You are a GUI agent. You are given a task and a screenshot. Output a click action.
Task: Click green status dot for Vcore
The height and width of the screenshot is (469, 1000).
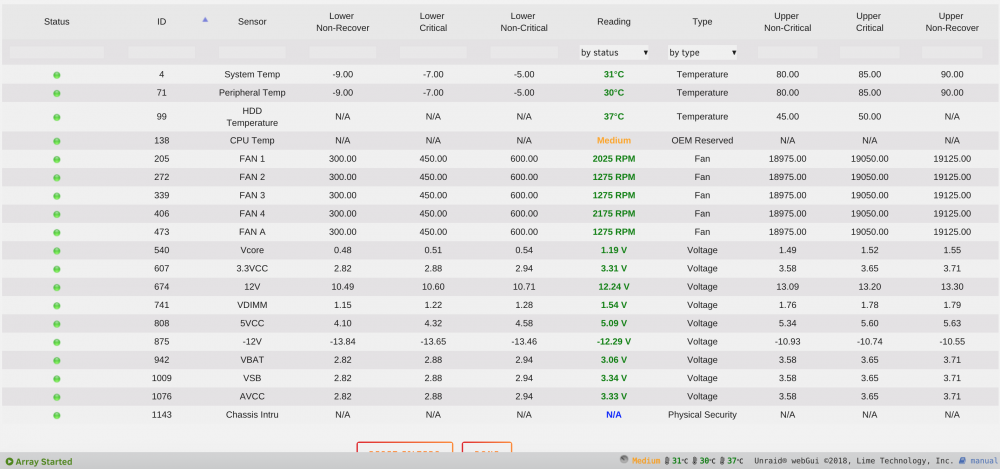coord(57,251)
